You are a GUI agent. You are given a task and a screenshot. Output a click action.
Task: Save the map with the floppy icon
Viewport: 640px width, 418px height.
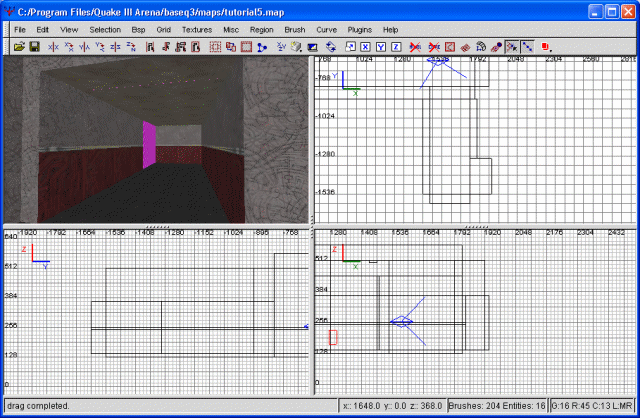35,47
